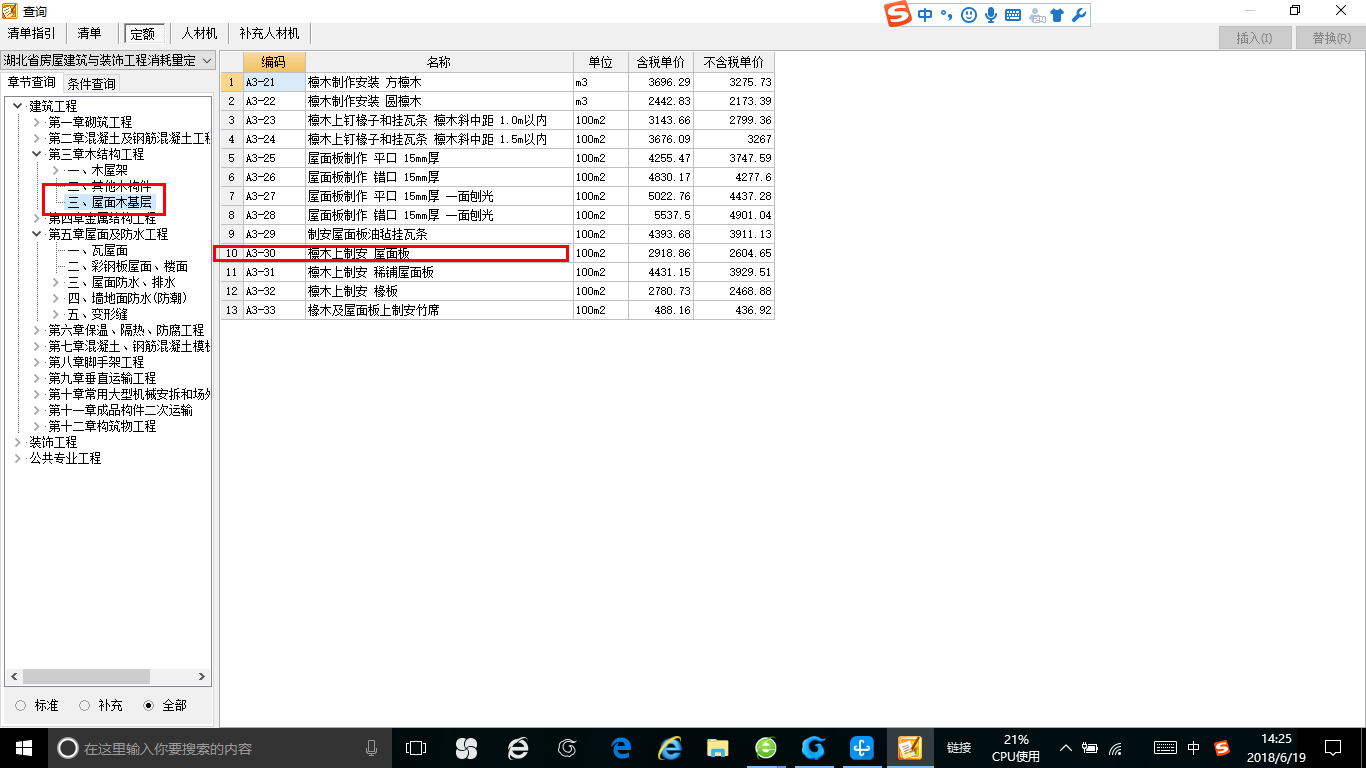Open the touch keyboard tray icon

pos(1165,748)
